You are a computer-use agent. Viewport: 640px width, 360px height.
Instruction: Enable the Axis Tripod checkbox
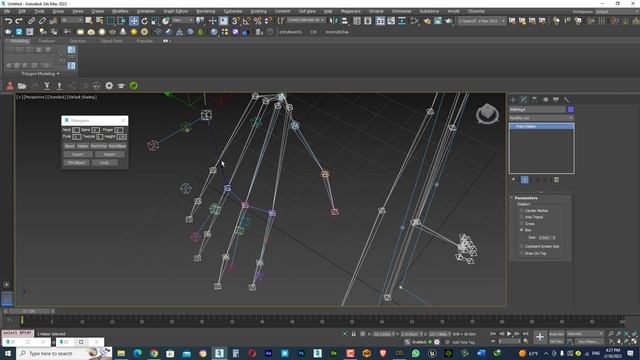click(522, 217)
